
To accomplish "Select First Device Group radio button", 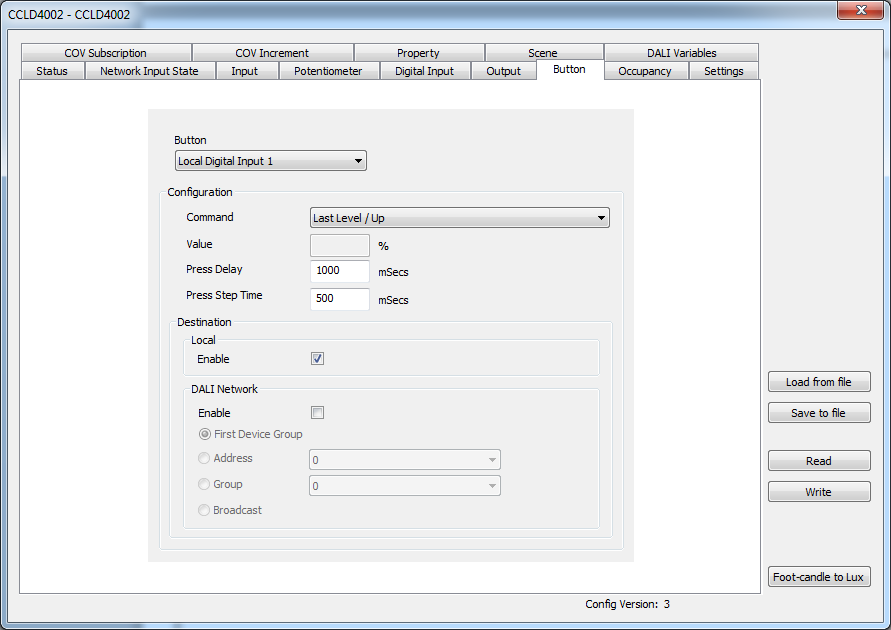I will (205, 434).
